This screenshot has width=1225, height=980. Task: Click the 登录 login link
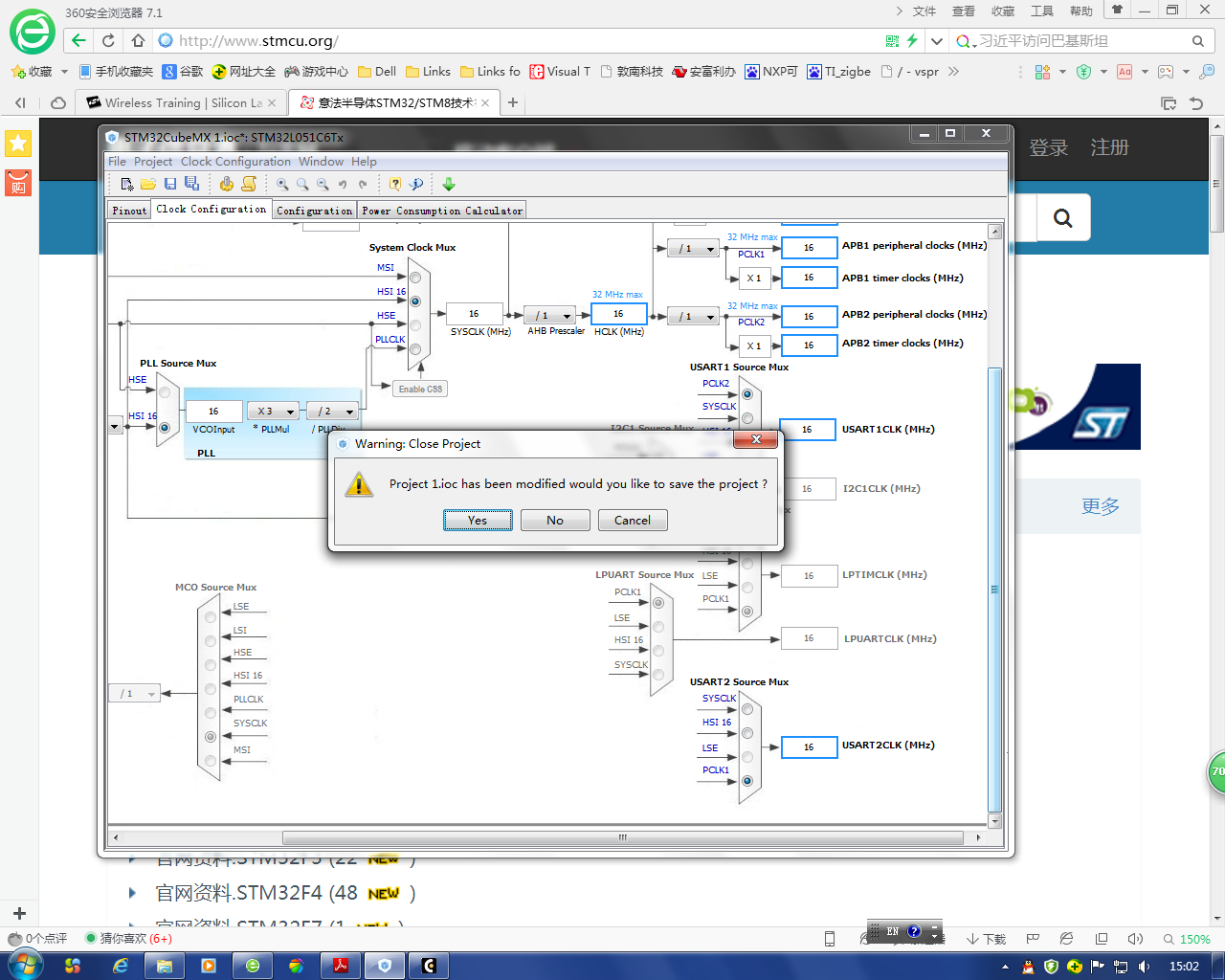pyautogui.click(x=1048, y=147)
